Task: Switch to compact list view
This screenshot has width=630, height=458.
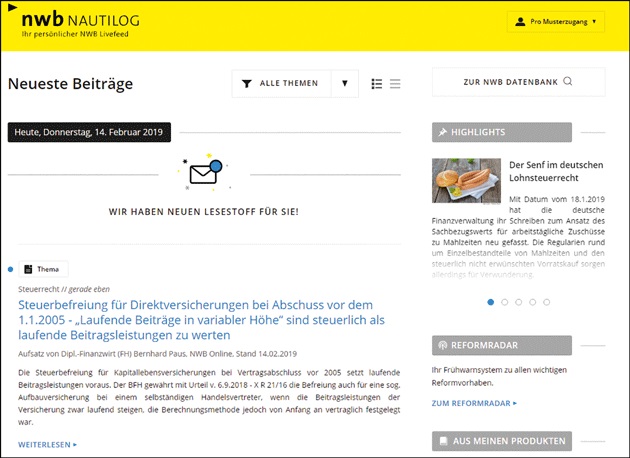Action: pyautogui.click(x=395, y=84)
